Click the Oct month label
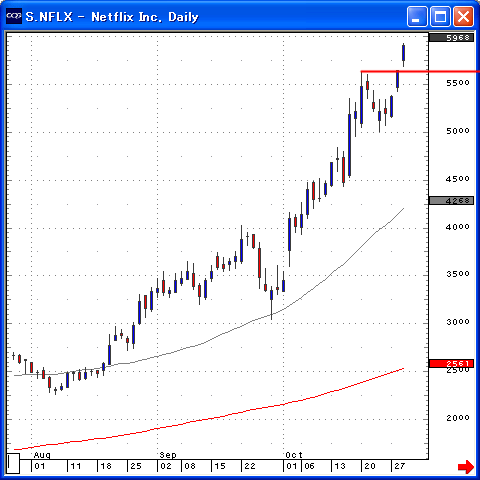 (294, 455)
